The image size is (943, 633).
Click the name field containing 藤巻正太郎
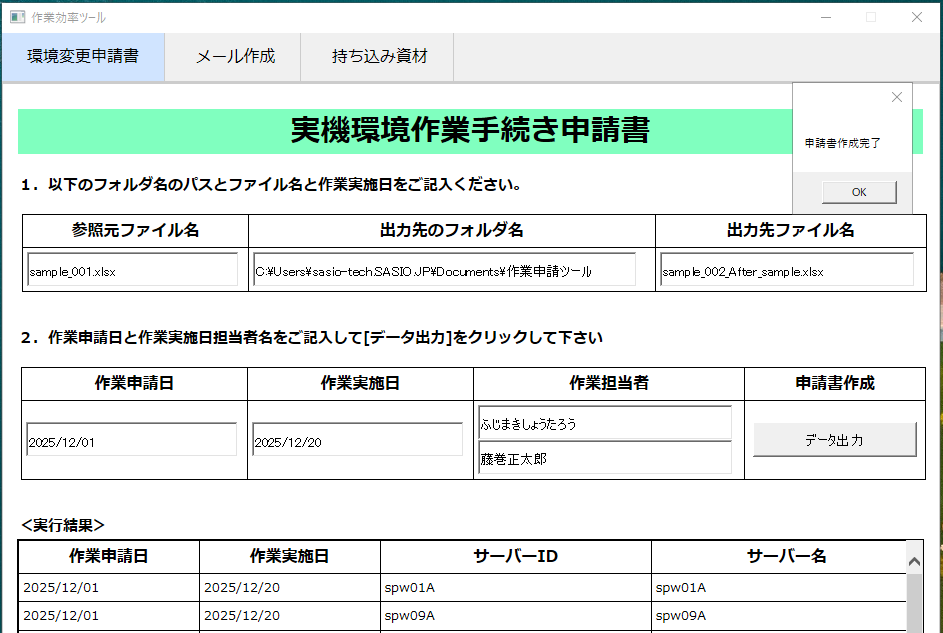pos(605,458)
